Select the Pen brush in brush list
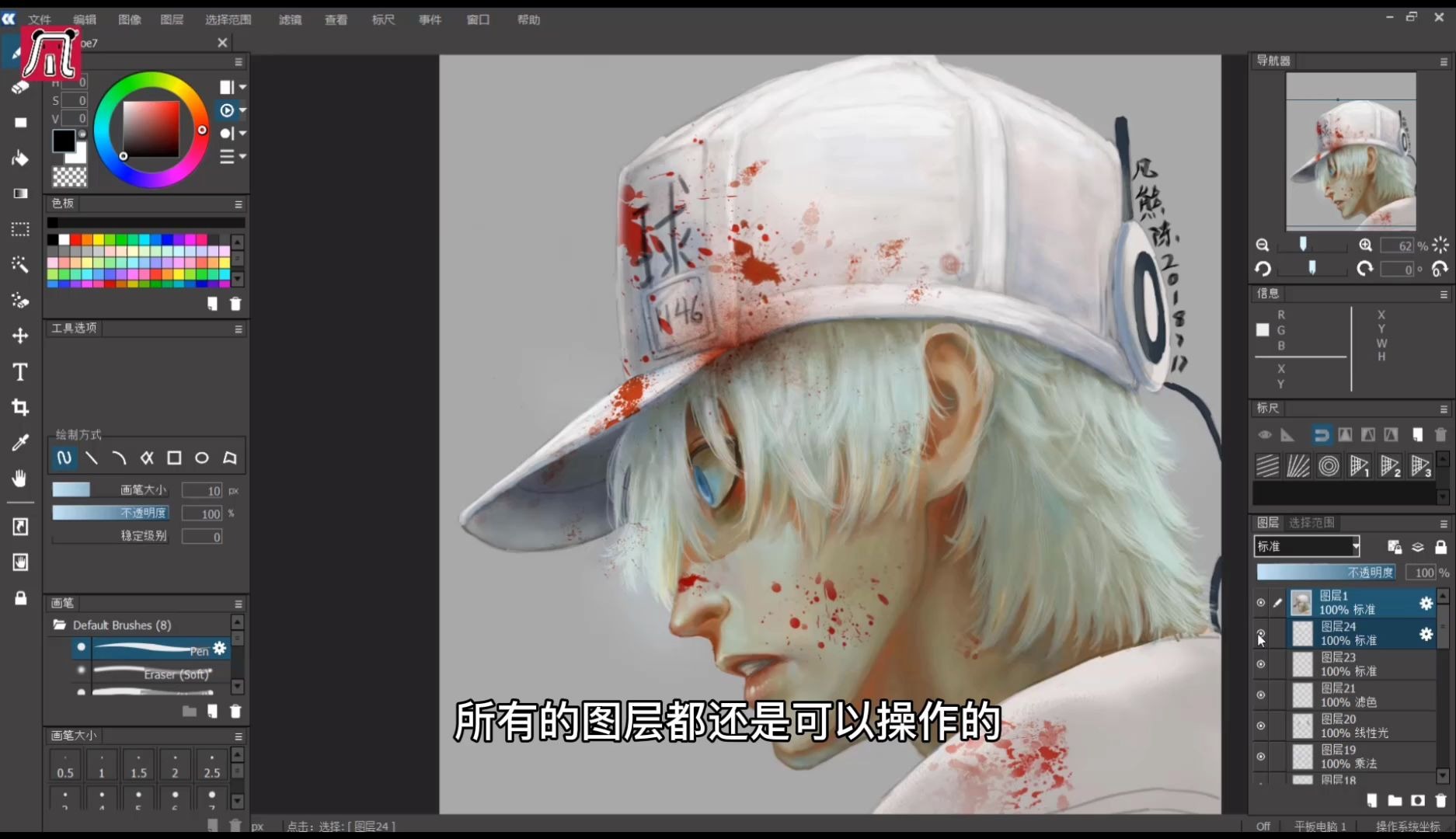 click(x=152, y=648)
